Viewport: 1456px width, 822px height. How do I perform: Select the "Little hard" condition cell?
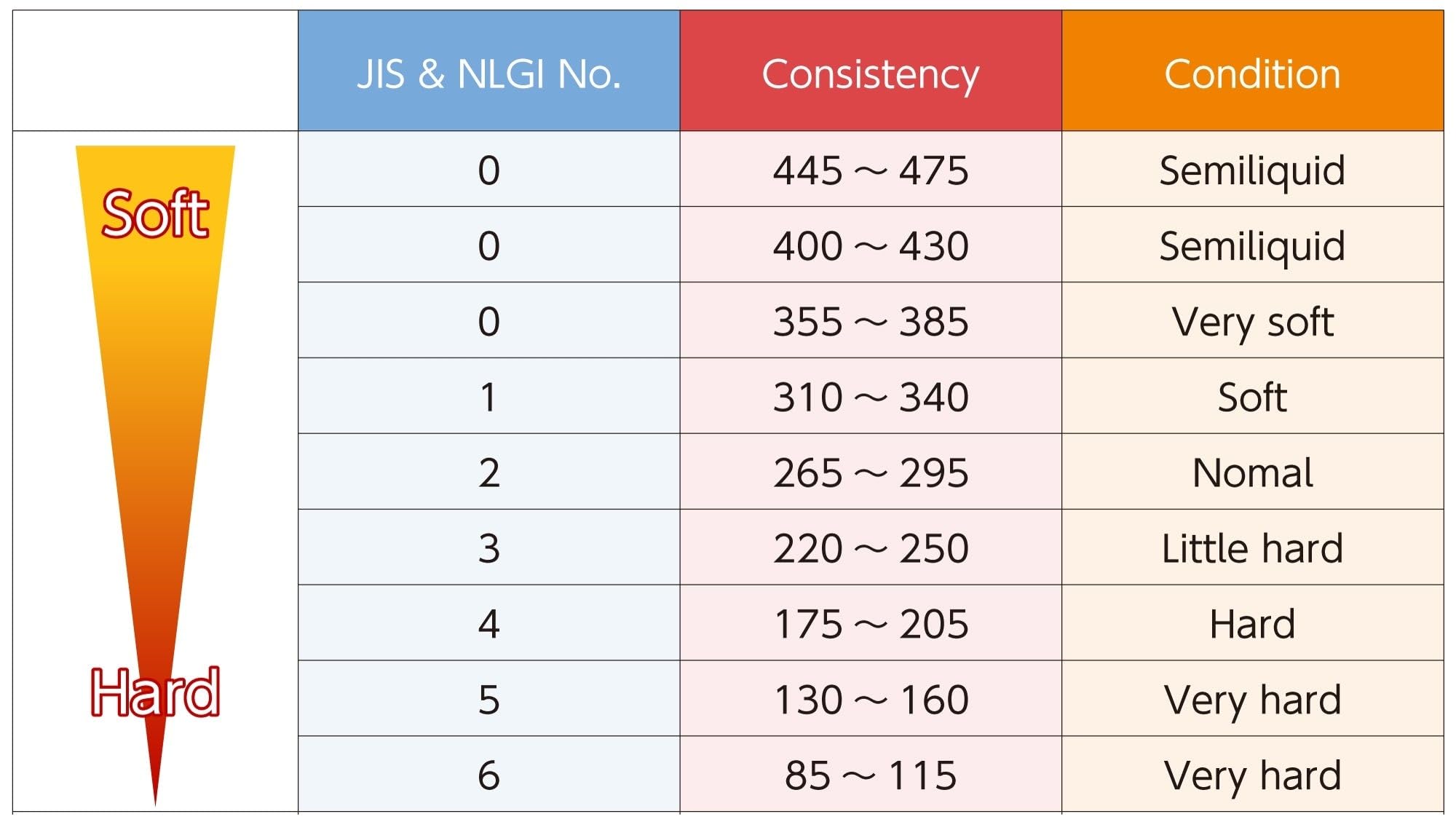1252,548
